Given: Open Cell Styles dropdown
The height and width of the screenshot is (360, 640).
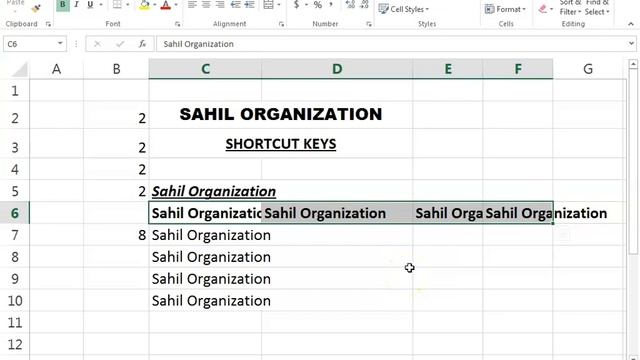Looking at the screenshot, I should click(404, 9).
